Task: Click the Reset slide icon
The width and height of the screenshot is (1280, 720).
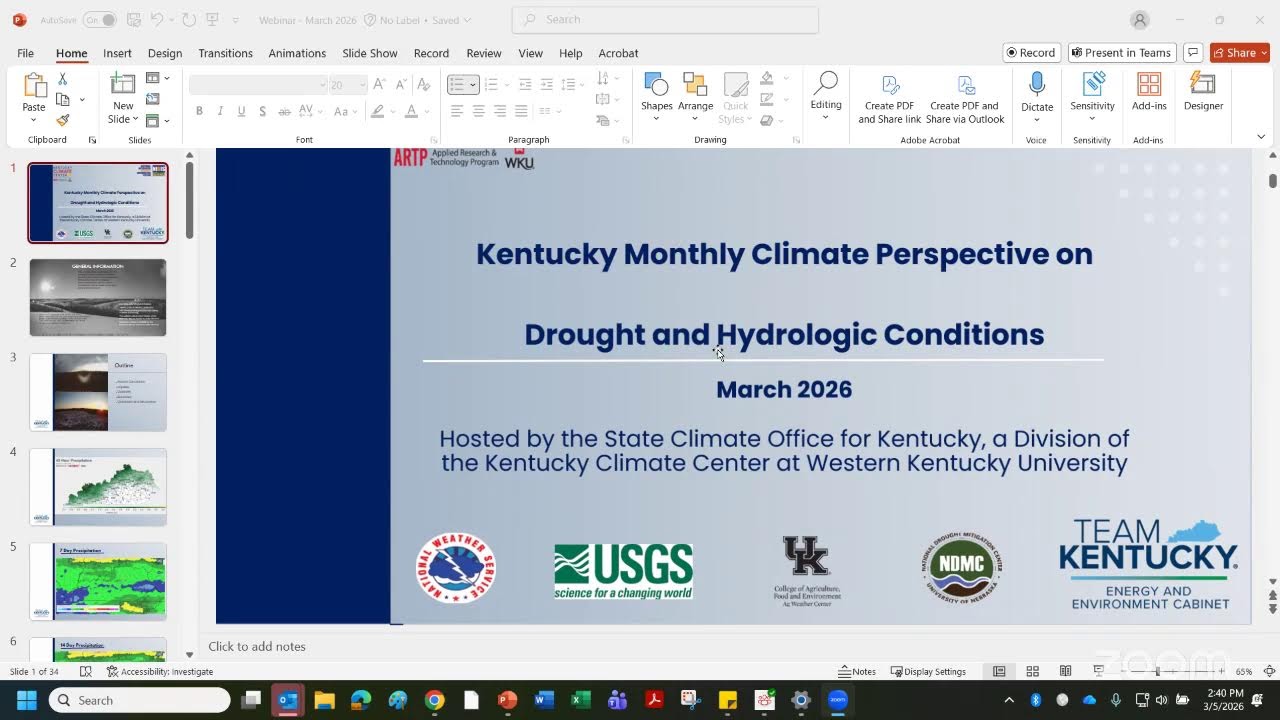Action: point(153,99)
